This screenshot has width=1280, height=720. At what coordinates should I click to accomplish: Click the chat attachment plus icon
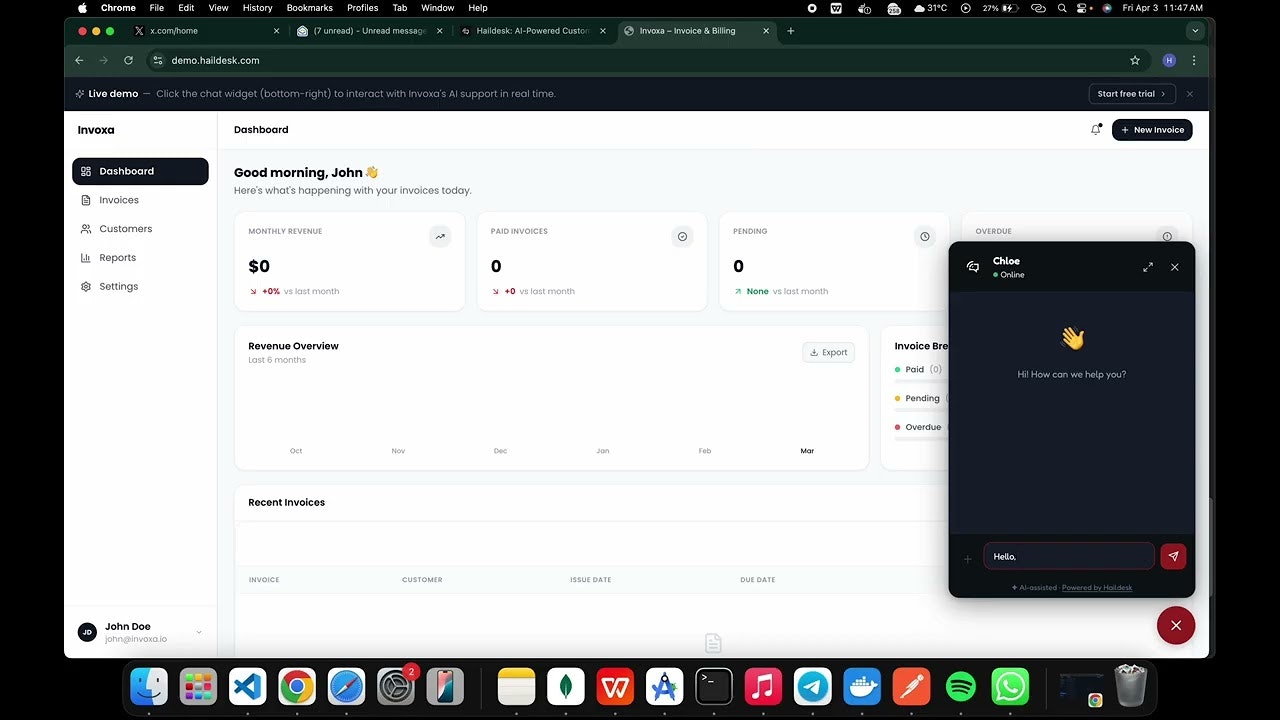(x=967, y=559)
